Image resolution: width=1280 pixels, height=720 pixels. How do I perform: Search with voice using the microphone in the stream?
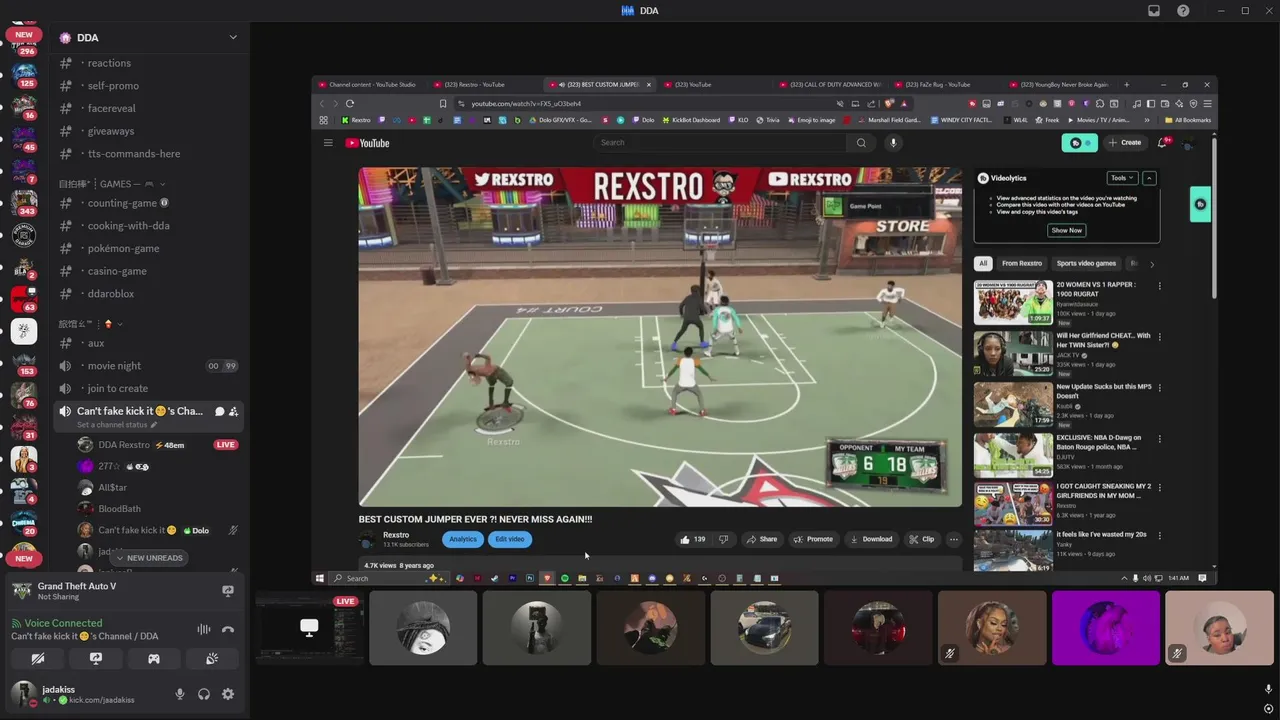[893, 143]
